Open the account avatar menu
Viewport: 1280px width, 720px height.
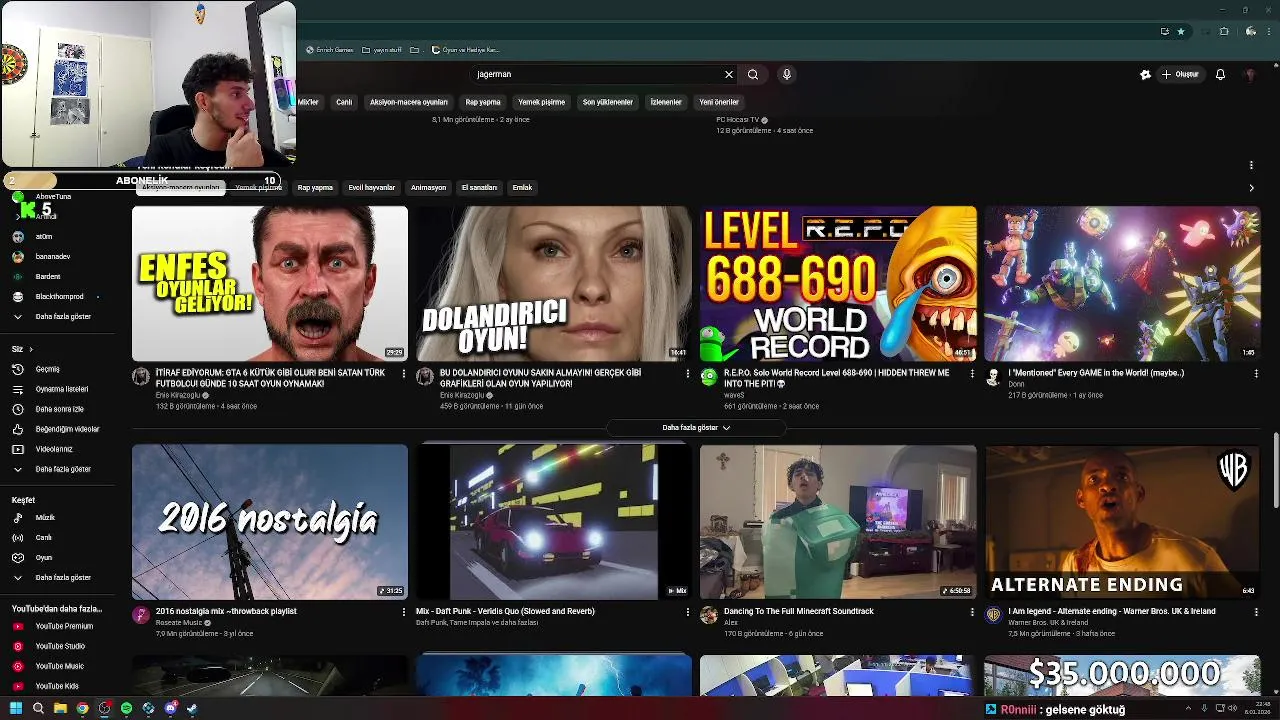pyautogui.click(x=1250, y=74)
